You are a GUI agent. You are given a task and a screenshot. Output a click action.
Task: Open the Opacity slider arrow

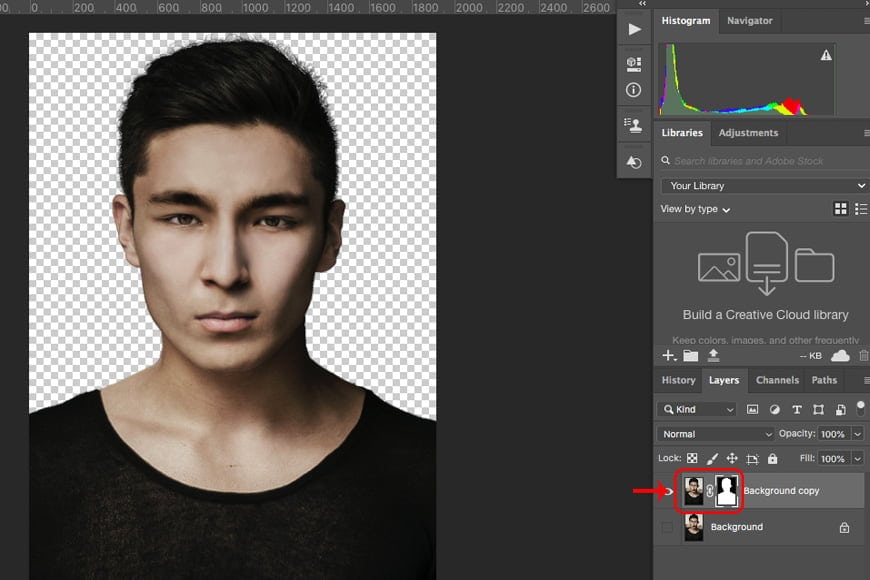(x=858, y=434)
